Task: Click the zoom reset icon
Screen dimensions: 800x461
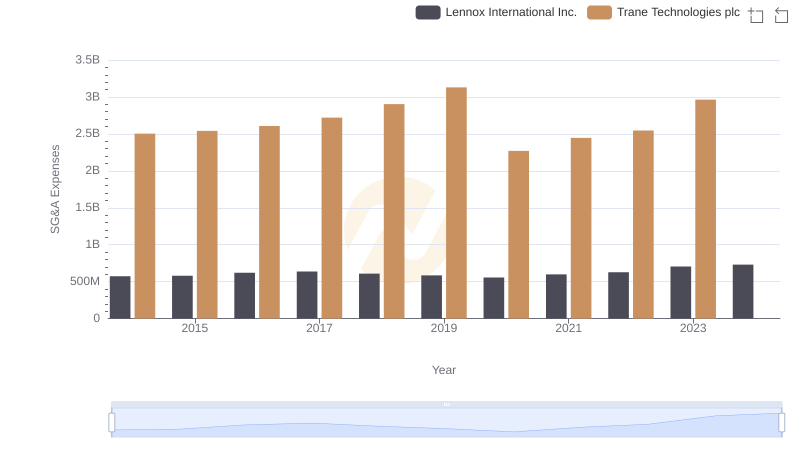Action: point(781,15)
